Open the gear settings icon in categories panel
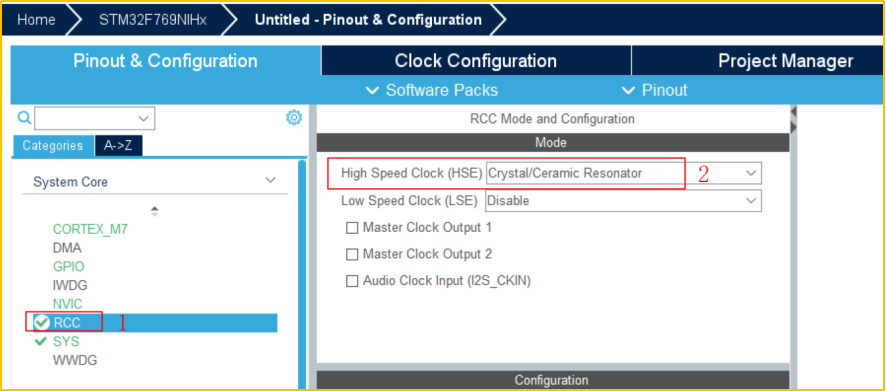Screen dimensions: 886x391 294,118
